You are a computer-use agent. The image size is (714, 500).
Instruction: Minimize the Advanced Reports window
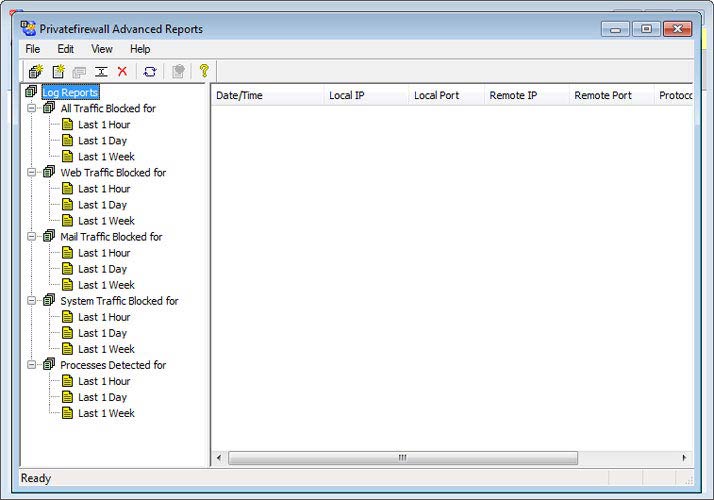tap(616, 29)
